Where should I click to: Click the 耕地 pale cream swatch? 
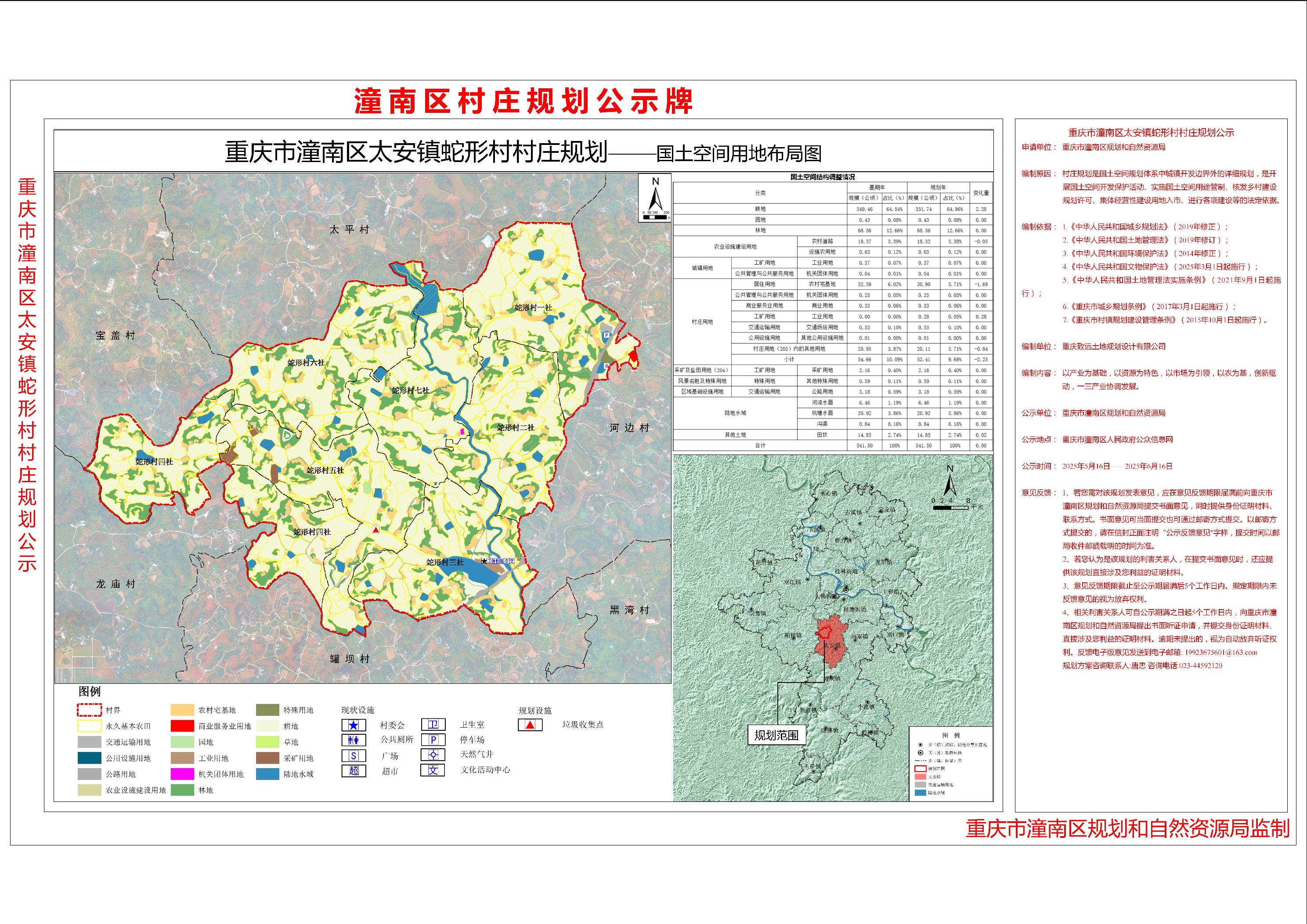267,726
